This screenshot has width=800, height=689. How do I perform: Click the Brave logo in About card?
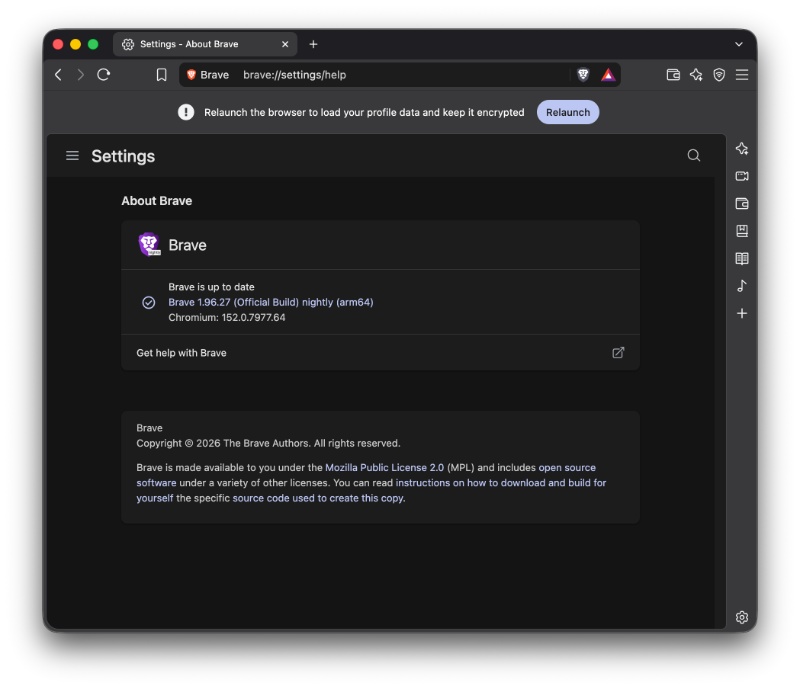(149, 244)
